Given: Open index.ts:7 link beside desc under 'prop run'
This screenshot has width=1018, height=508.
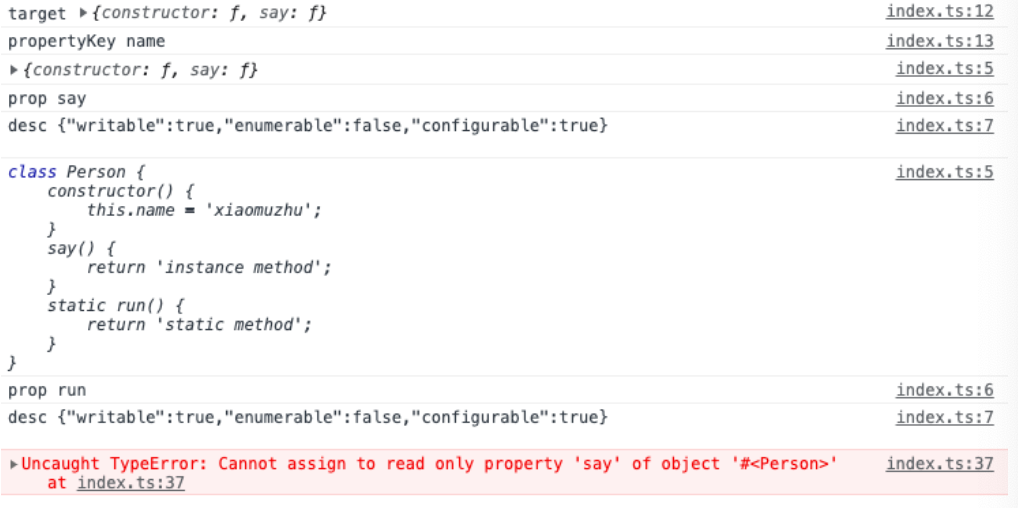Looking at the screenshot, I should pyautogui.click(x=945, y=417).
